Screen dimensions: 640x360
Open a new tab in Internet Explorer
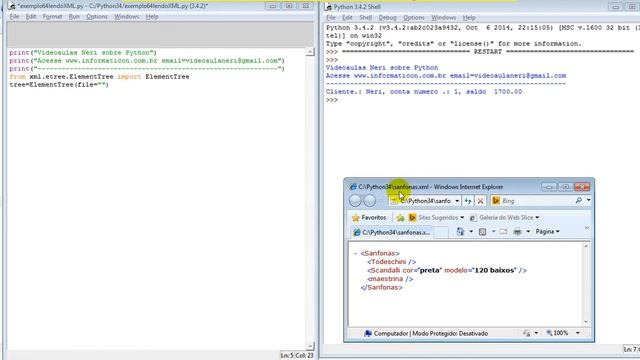coord(441,232)
